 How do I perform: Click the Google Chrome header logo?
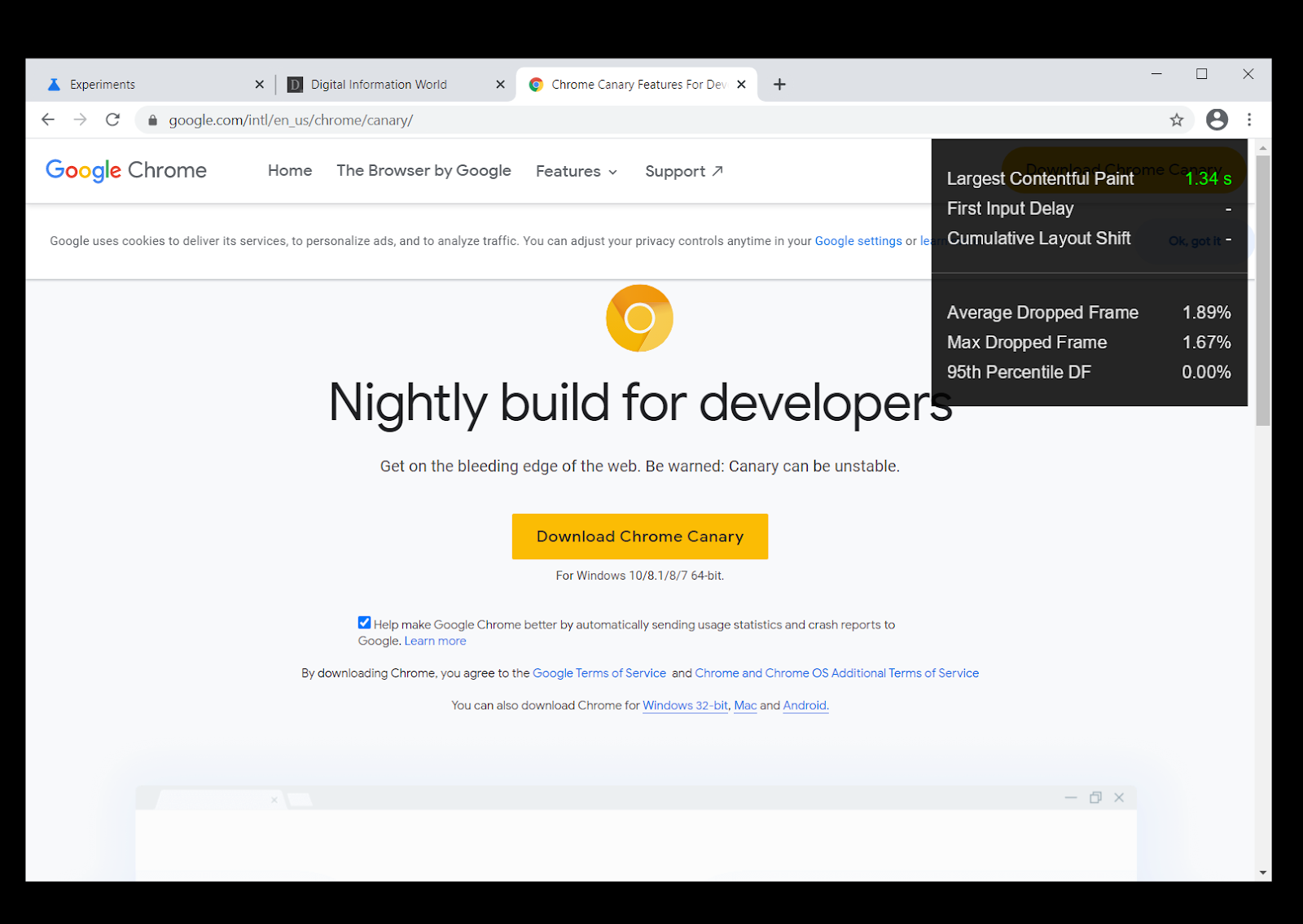click(125, 170)
